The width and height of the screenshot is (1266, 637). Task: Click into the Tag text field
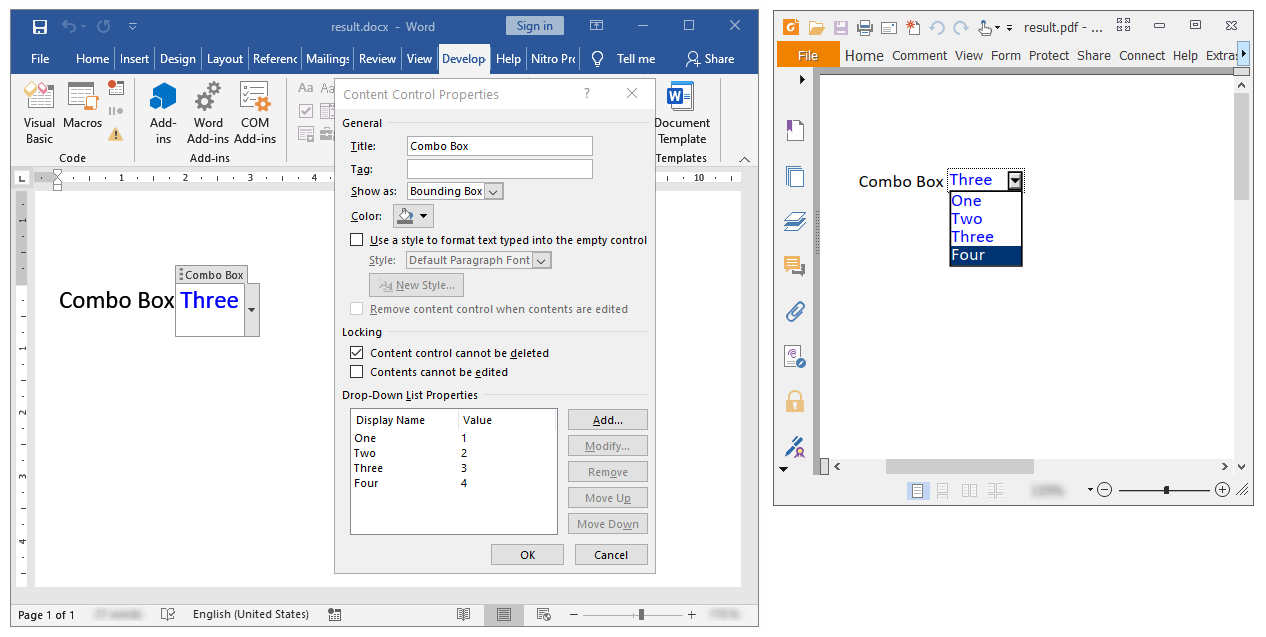499,169
